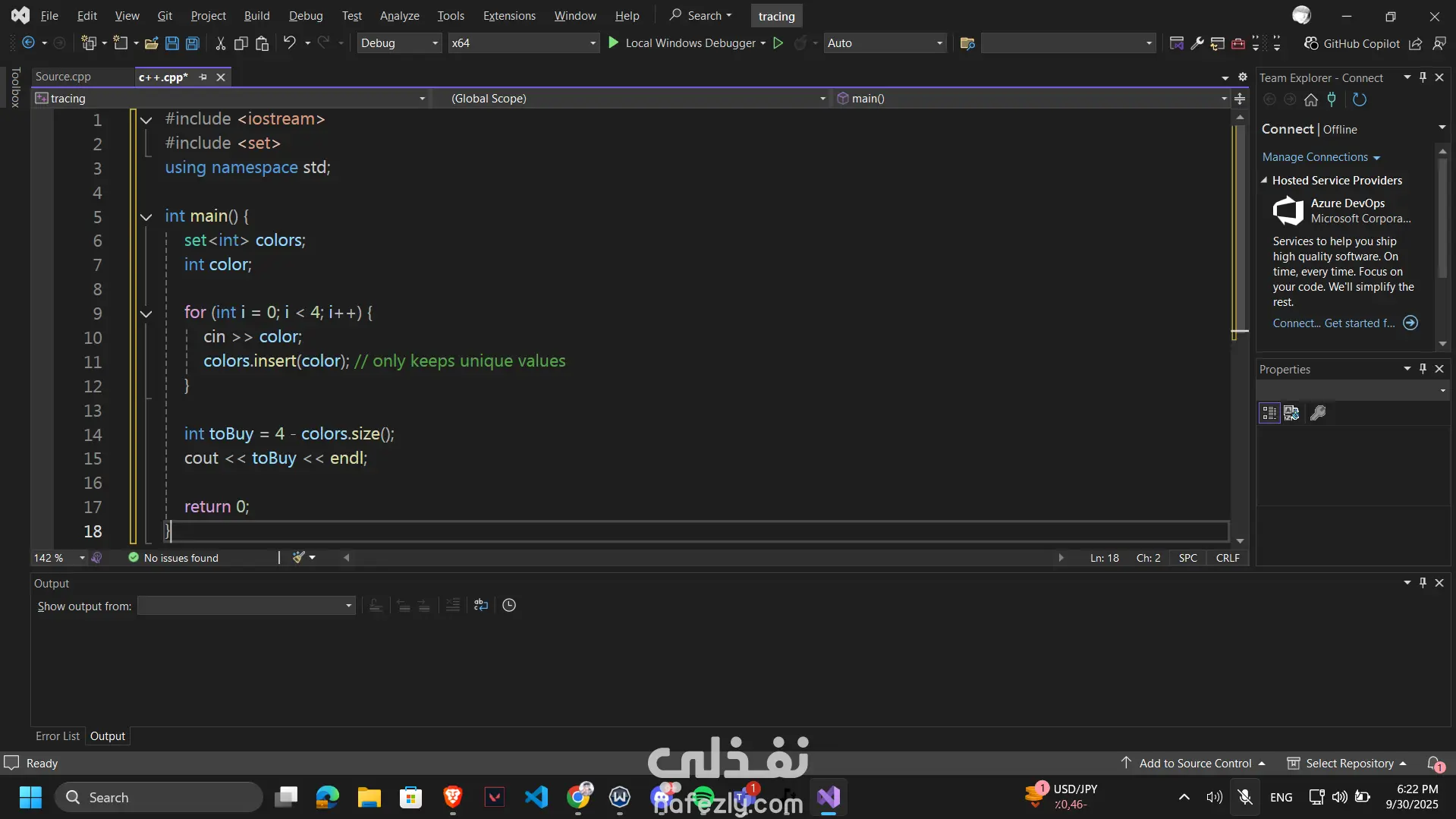
Task: Open the main() member dropdown
Action: coord(1032,99)
